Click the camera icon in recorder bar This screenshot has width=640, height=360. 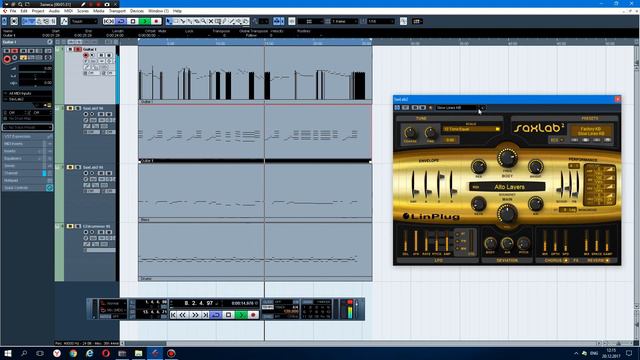pos(107,4)
